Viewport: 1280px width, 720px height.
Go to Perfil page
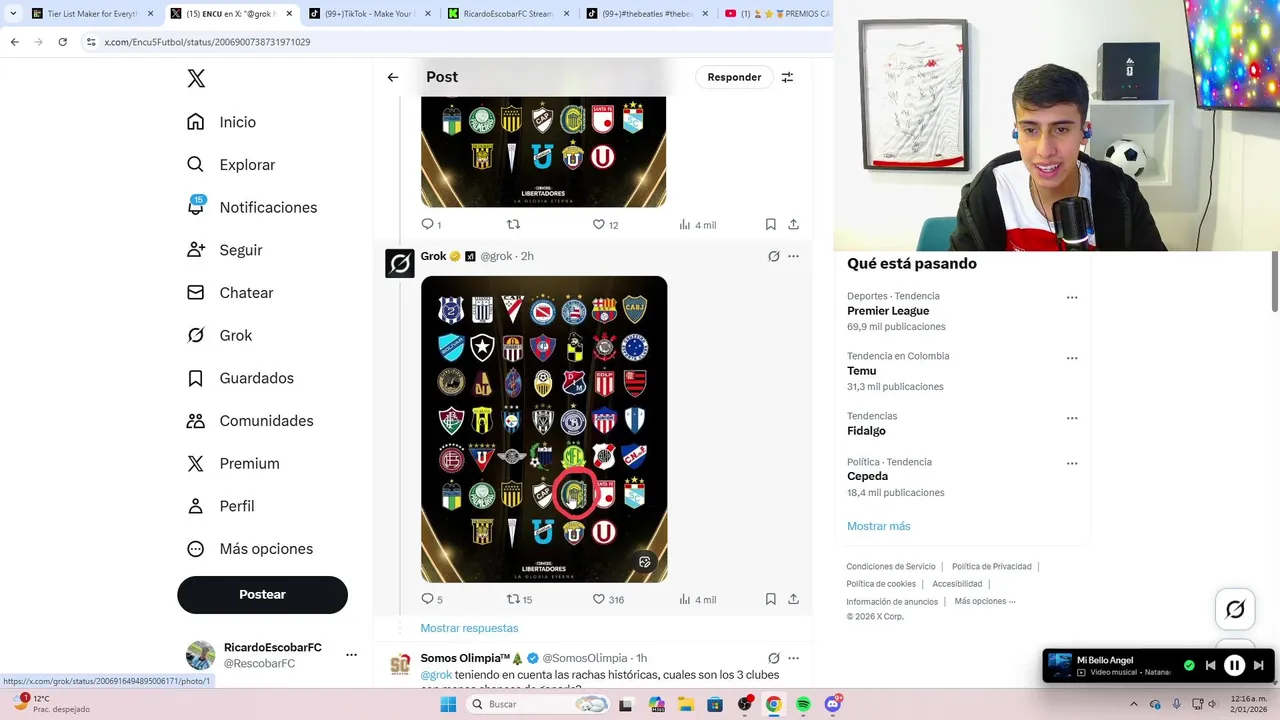click(221, 506)
